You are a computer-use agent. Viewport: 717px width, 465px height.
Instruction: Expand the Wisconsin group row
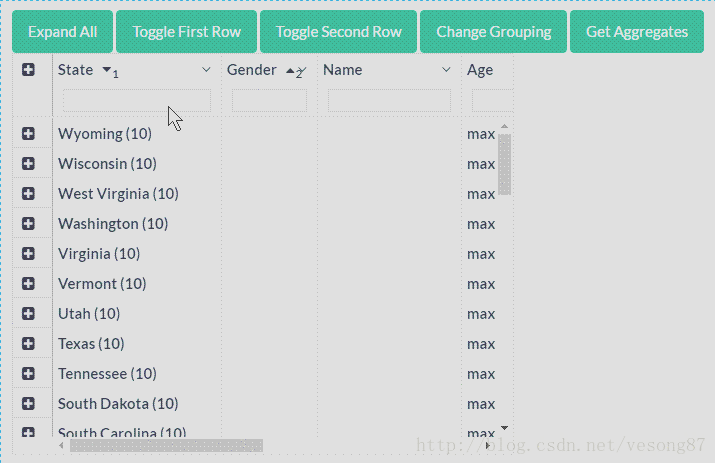pos(28,164)
